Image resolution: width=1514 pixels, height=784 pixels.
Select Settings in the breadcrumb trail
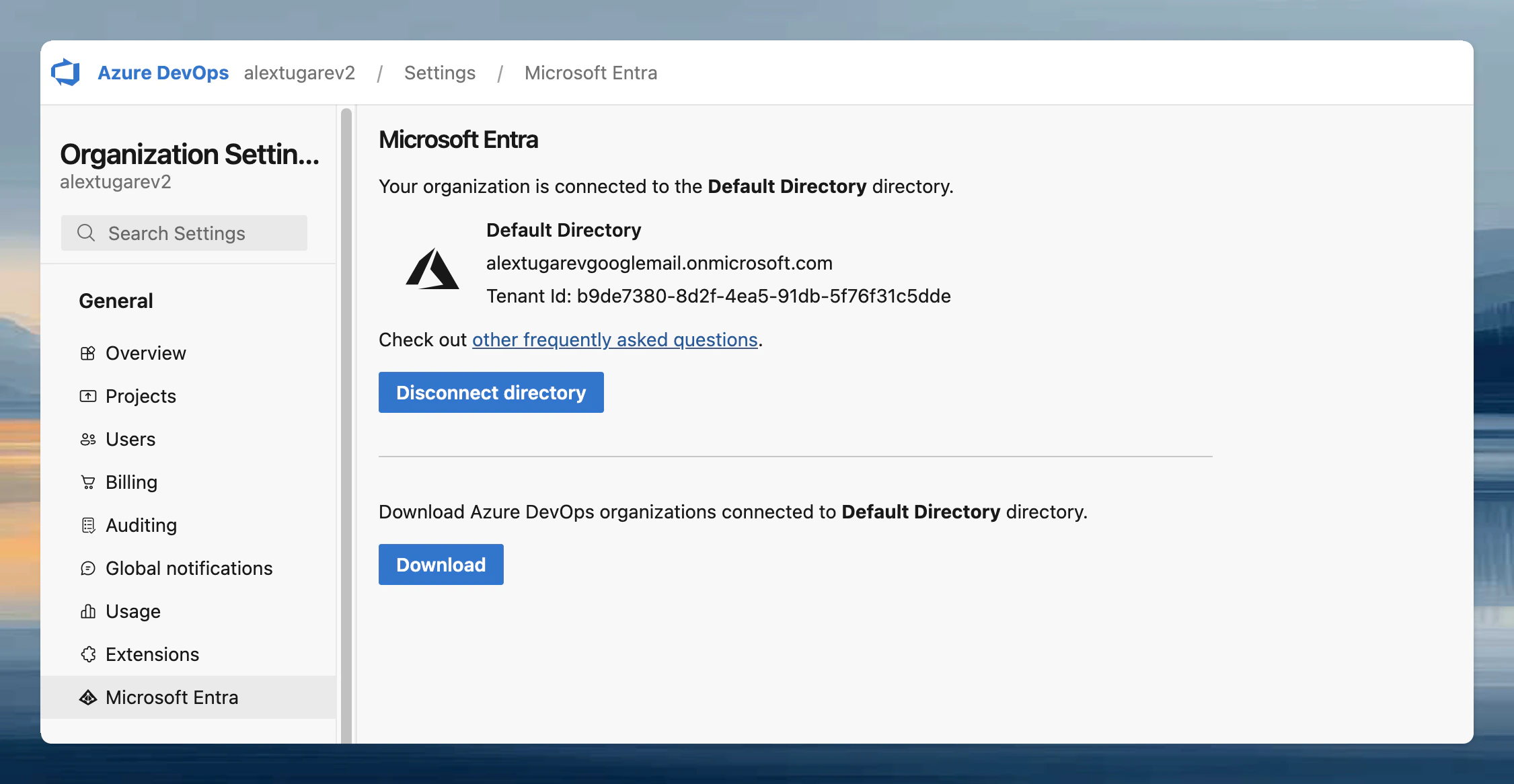tap(440, 73)
